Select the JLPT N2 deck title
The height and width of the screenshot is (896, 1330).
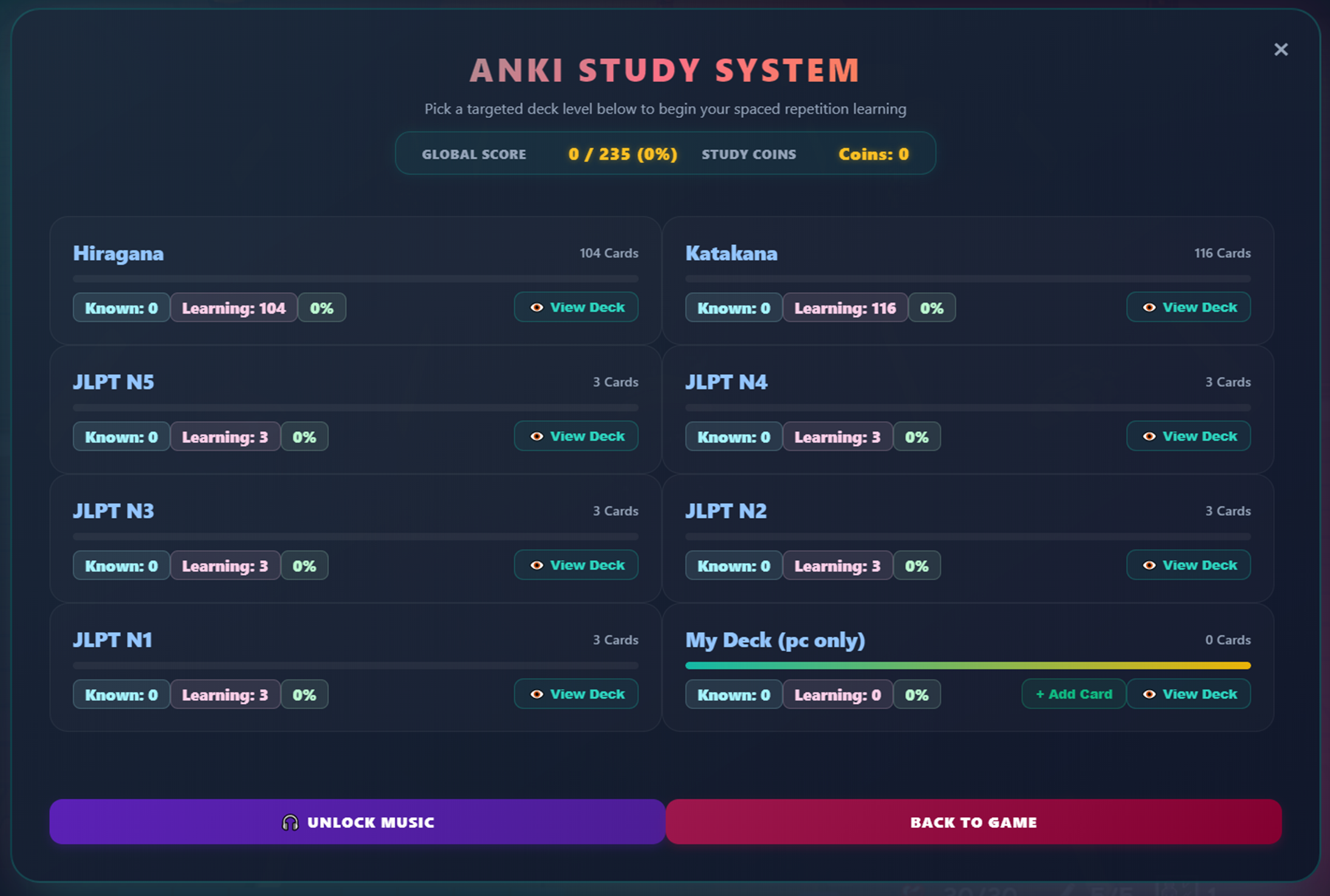pos(726,511)
